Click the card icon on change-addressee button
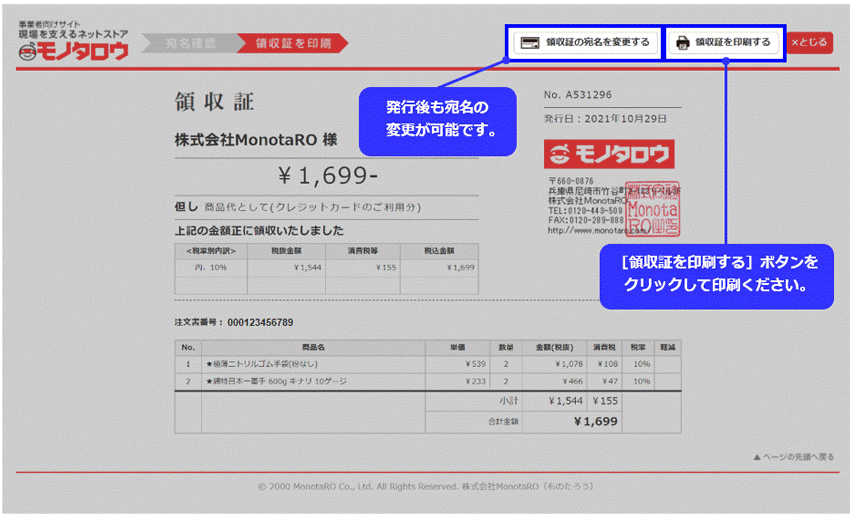Viewport: 850px width, 516px height. [529, 43]
